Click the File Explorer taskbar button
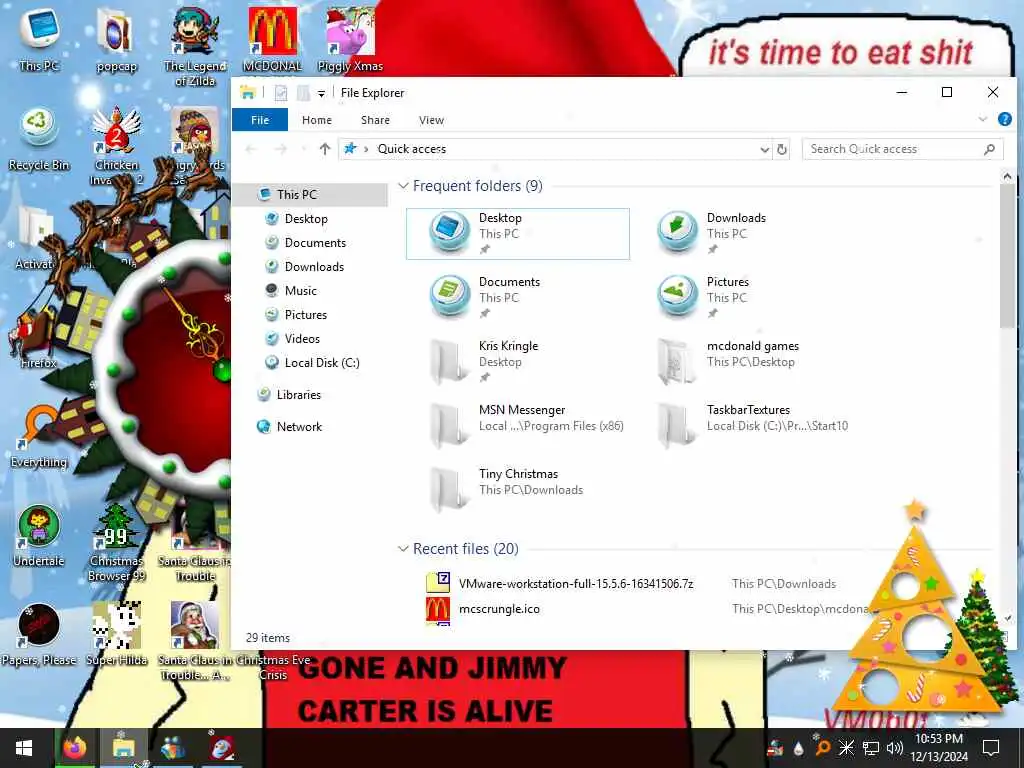Image resolution: width=1024 pixels, height=768 pixels. 123,748
